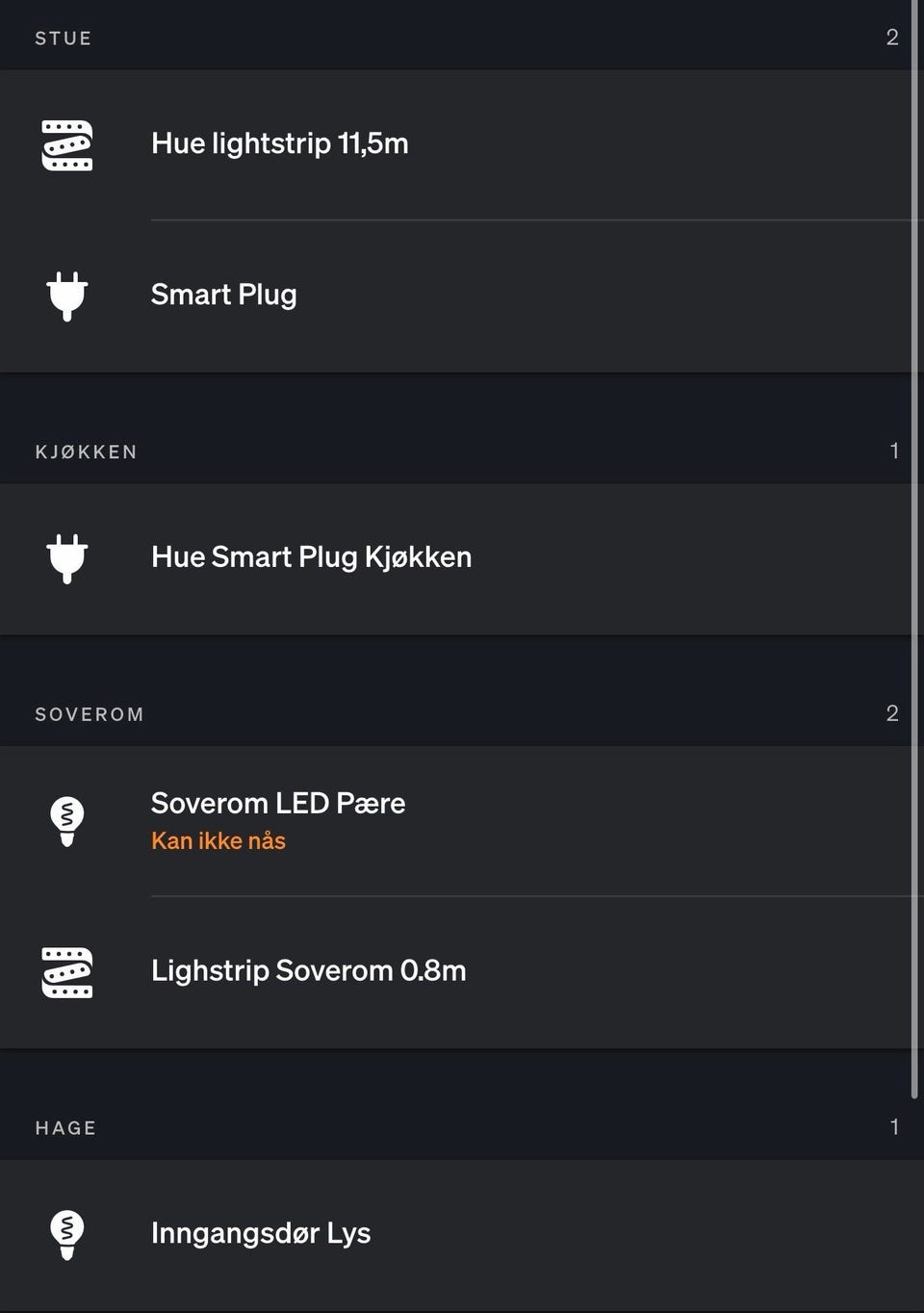Click the Stue device count 2
This screenshot has width=924, height=1313.
tap(892, 38)
